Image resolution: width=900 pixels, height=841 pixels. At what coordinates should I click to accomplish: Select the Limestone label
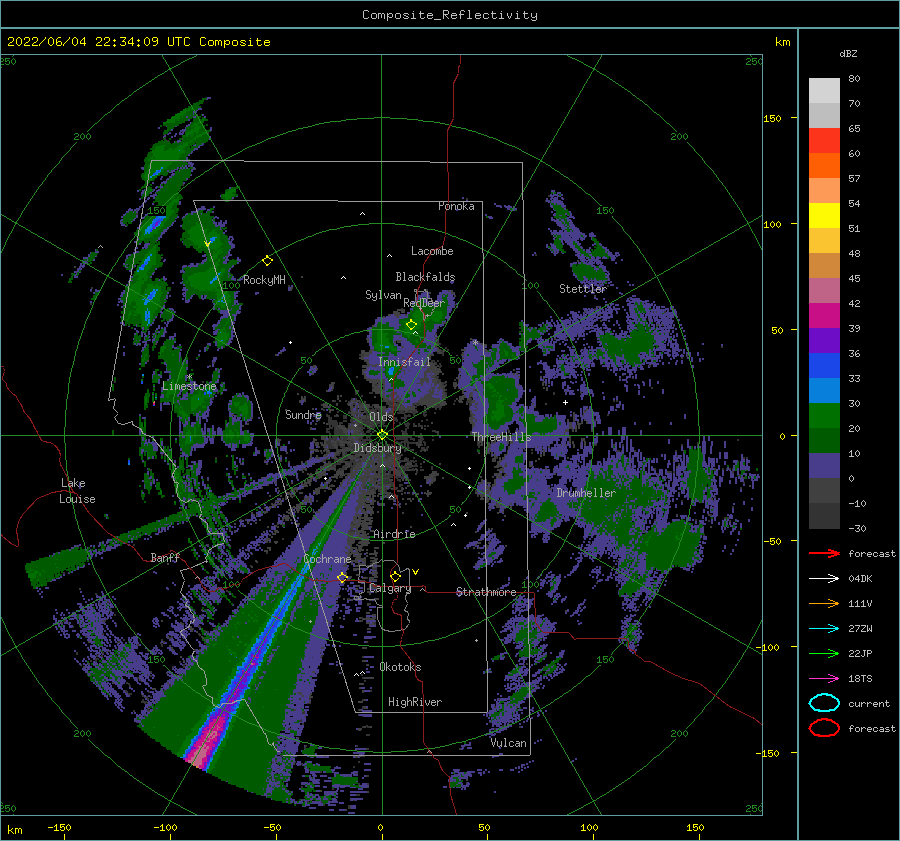pyautogui.click(x=189, y=386)
